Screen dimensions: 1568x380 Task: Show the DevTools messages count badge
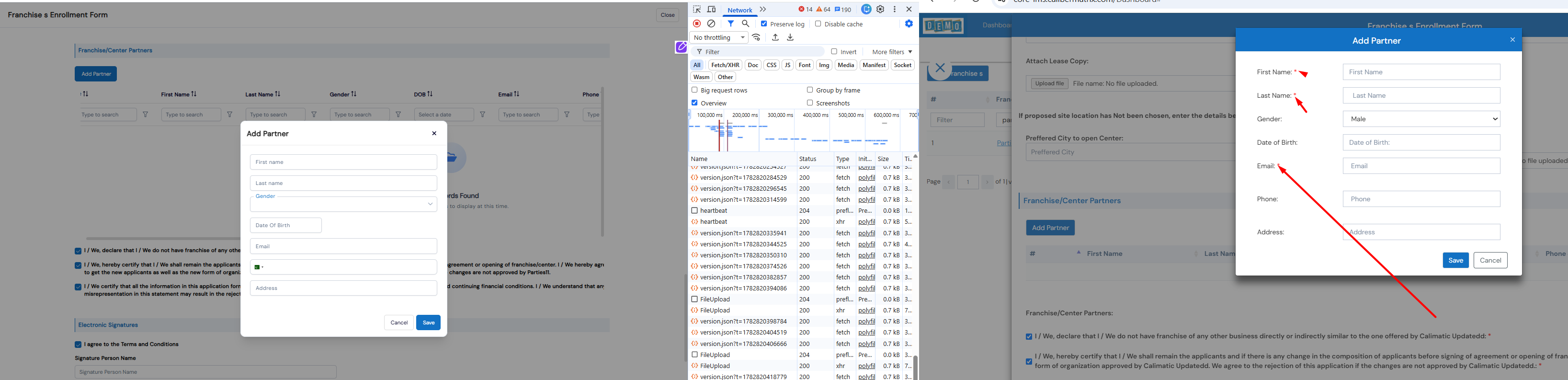click(843, 9)
